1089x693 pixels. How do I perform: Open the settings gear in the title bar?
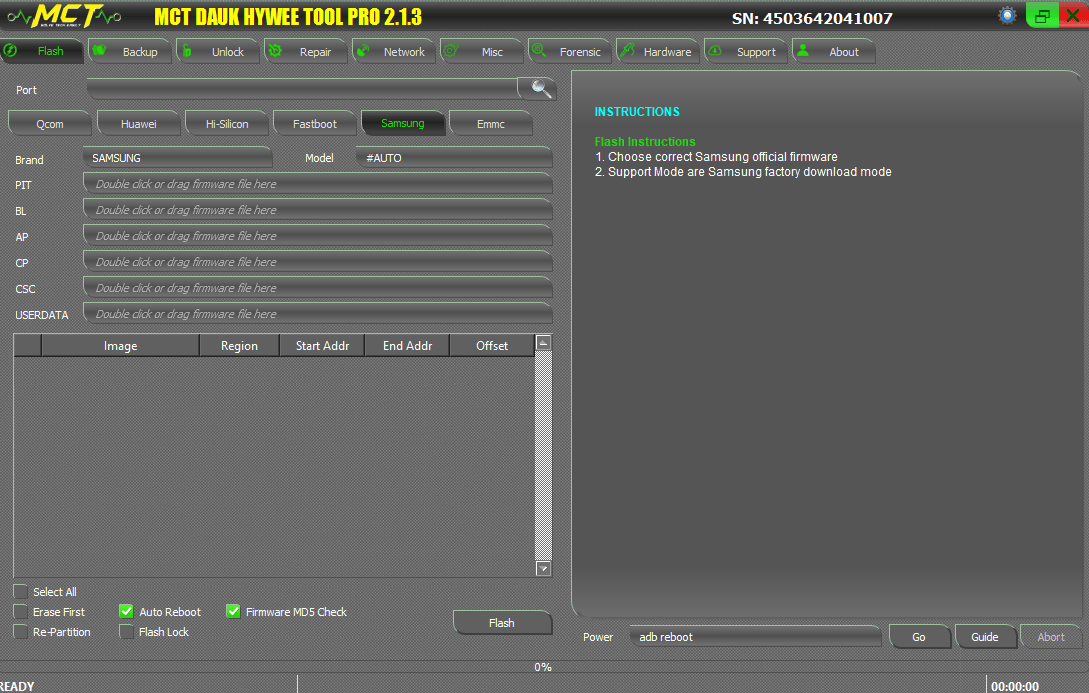(x=1007, y=15)
